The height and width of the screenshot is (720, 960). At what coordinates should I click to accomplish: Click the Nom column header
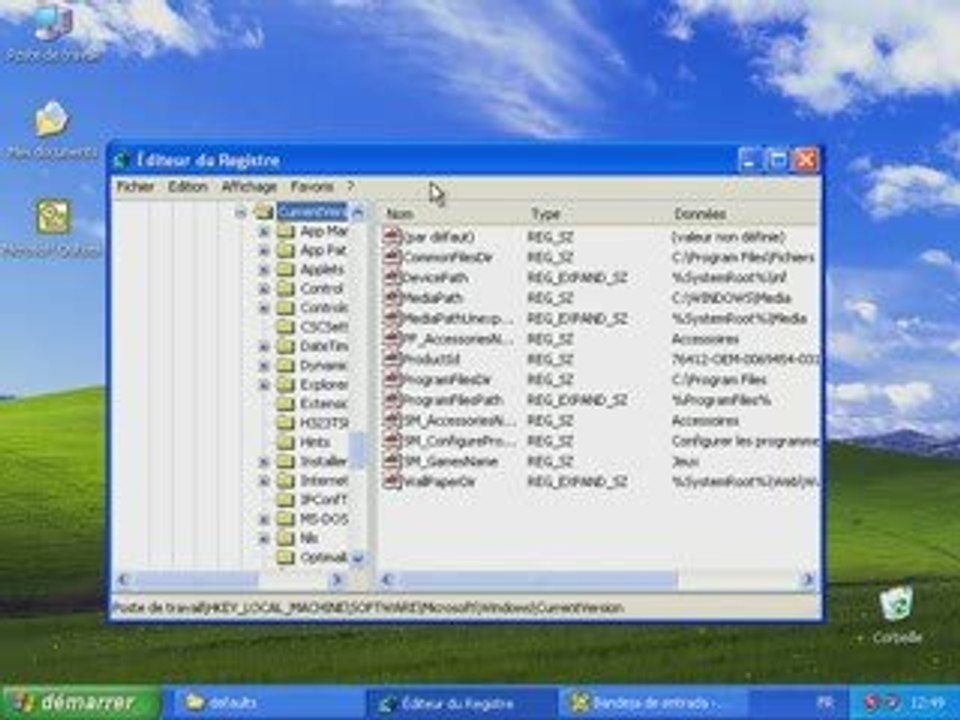coord(452,214)
